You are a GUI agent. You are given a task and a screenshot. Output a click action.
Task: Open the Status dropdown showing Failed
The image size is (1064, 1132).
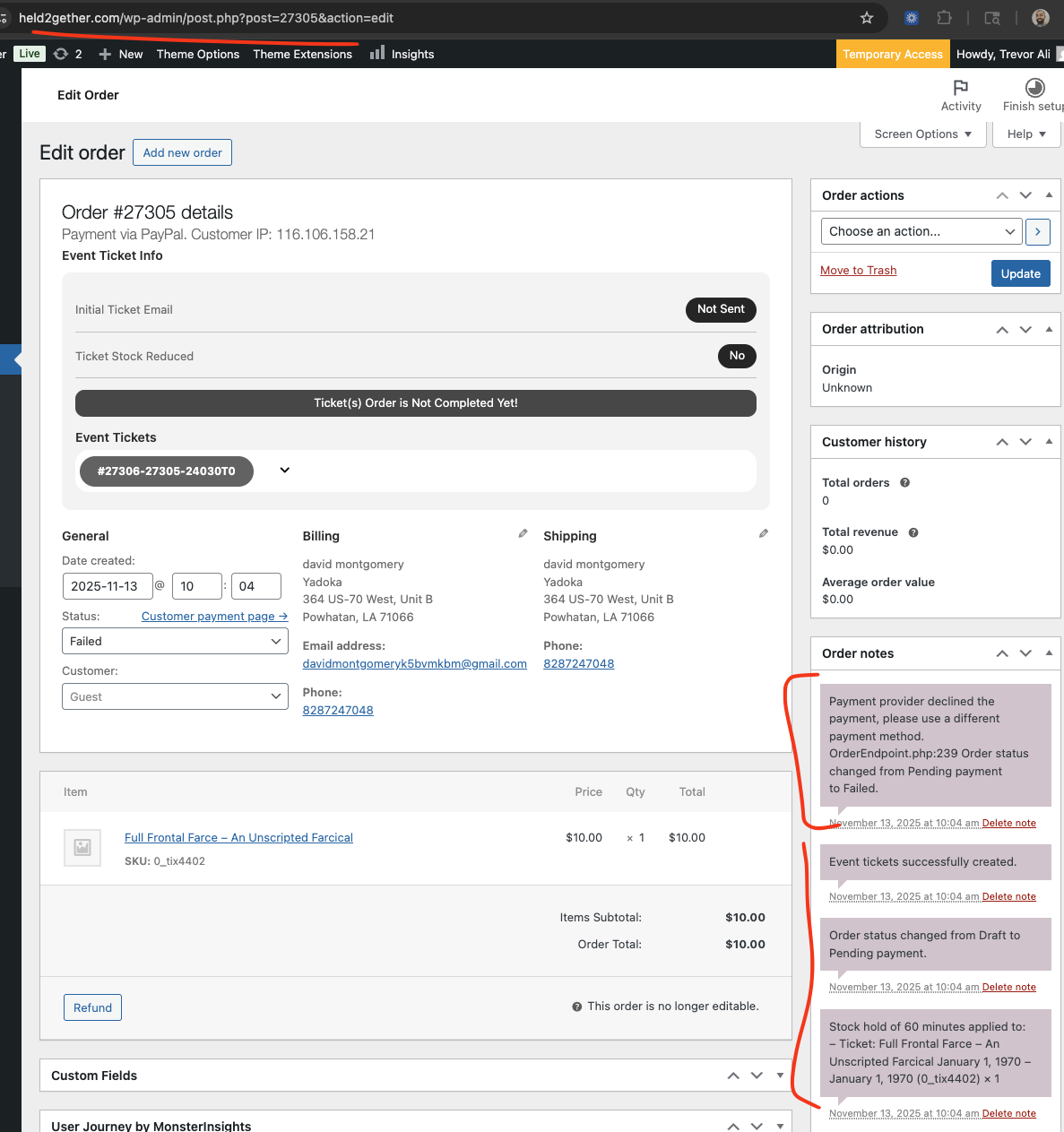tap(175, 642)
